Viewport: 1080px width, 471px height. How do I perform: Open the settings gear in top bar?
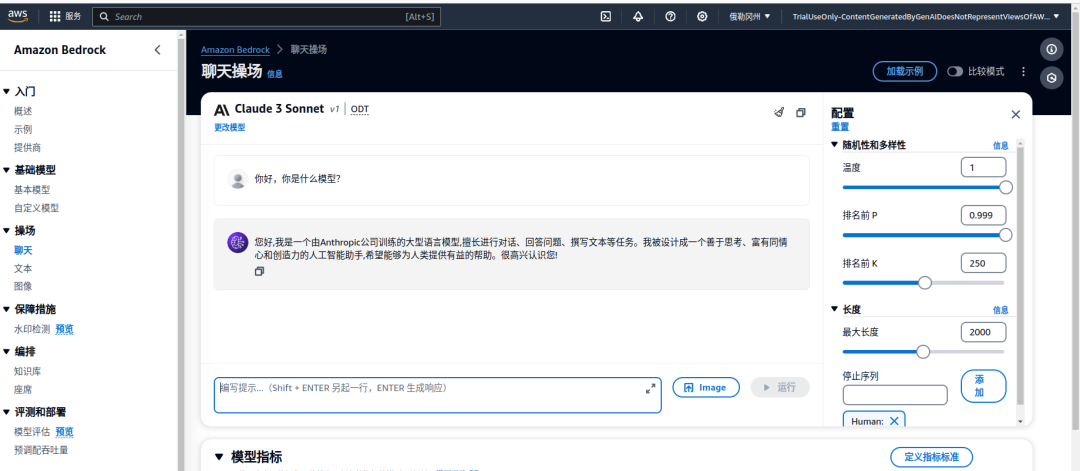(x=702, y=17)
